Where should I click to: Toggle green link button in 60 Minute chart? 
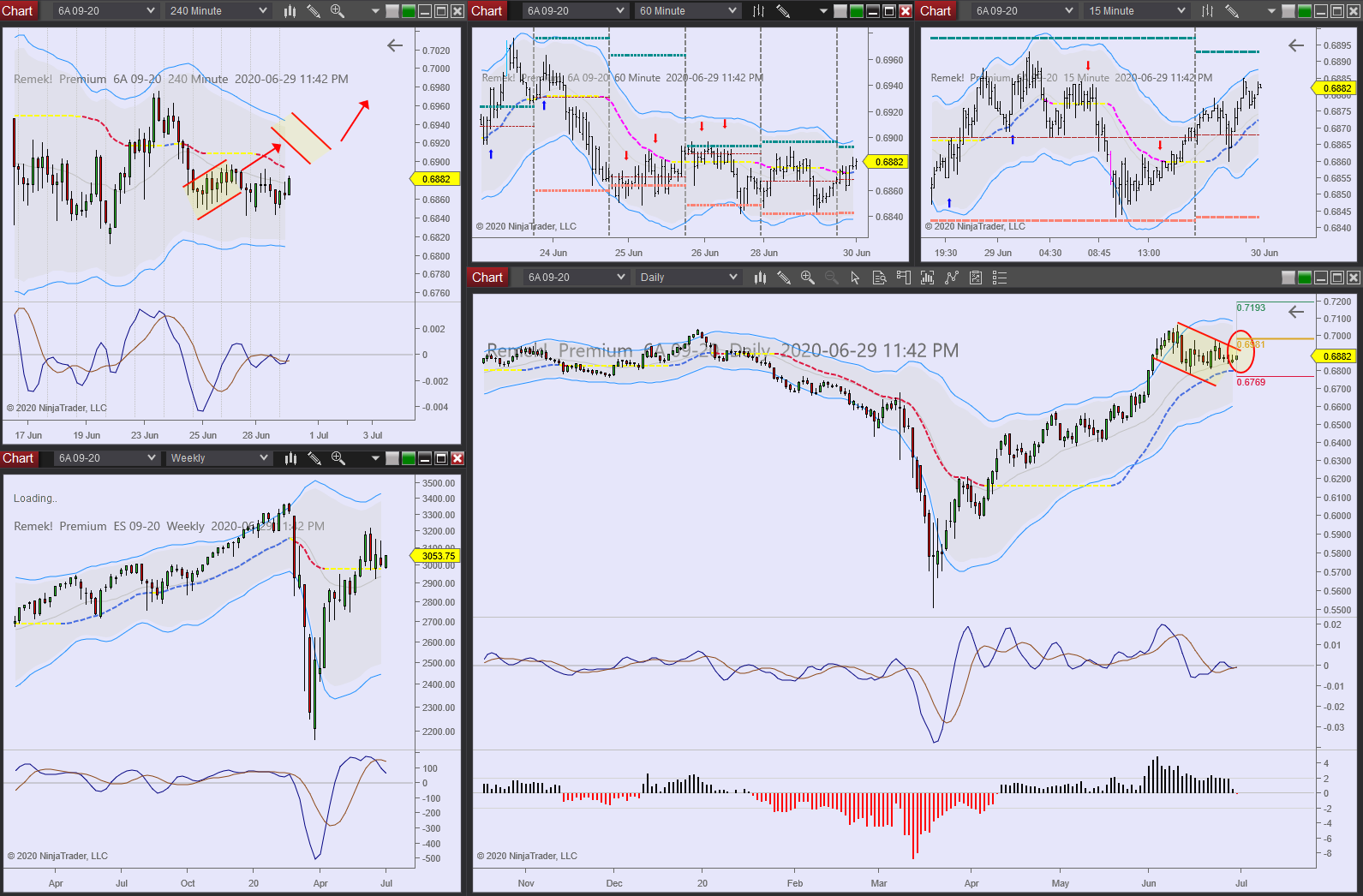pos(857,11)
